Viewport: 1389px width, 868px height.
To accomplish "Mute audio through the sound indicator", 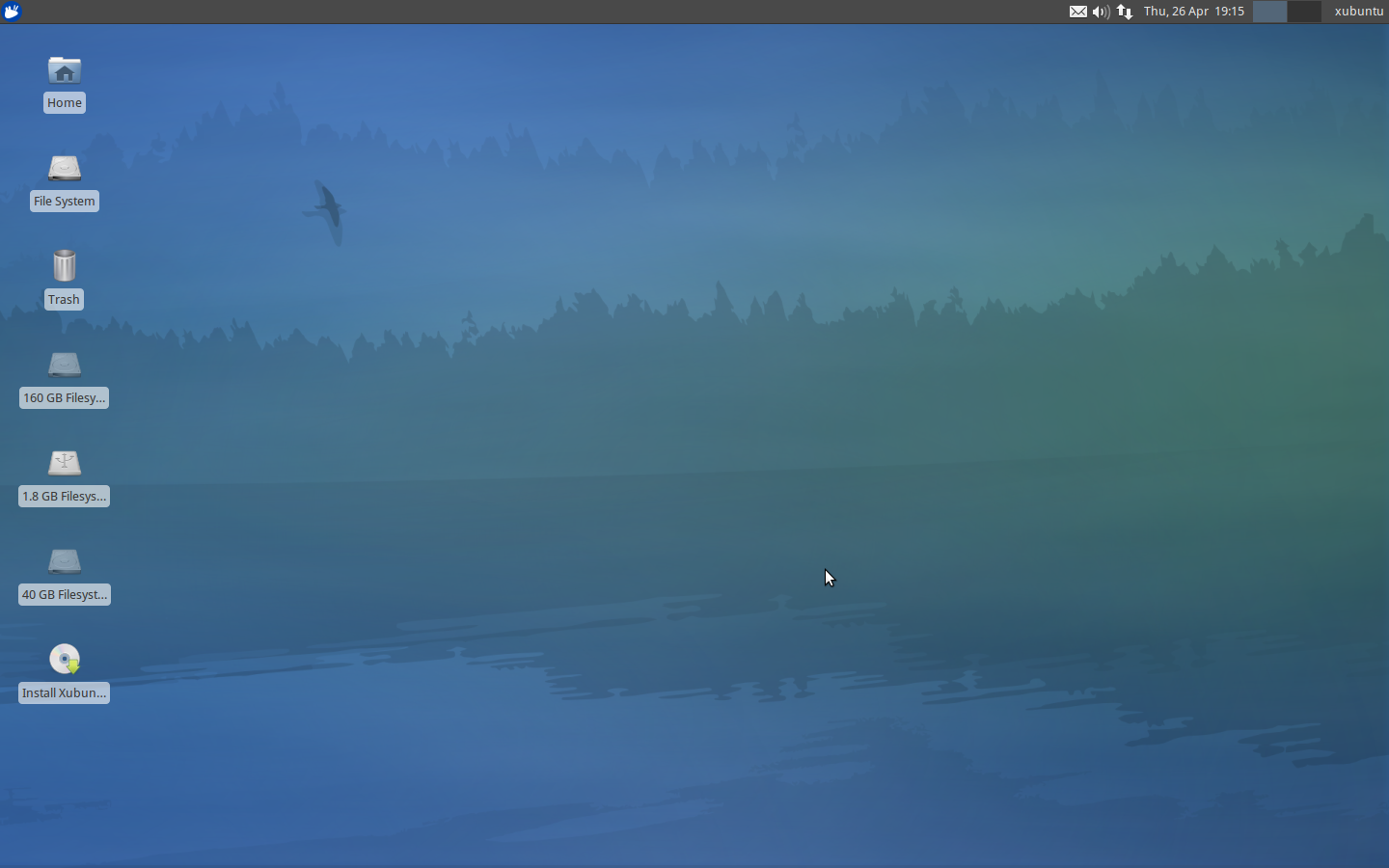I will pos(1101,12).
